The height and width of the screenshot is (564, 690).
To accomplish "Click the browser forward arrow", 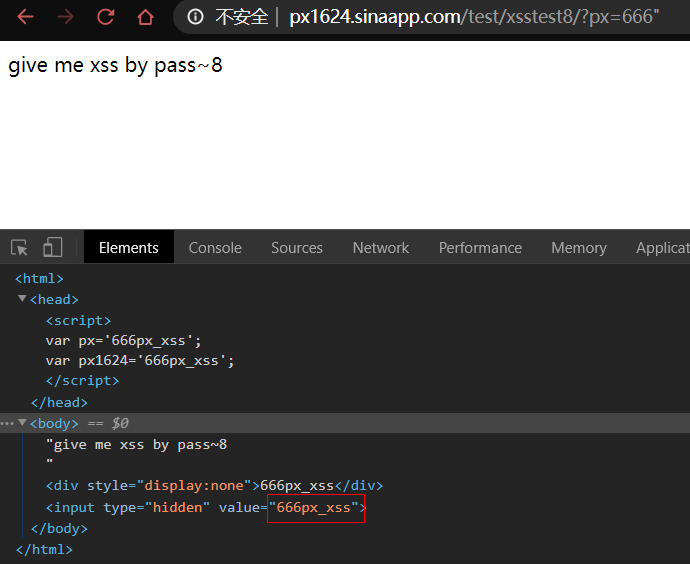I will click(65, 17).
